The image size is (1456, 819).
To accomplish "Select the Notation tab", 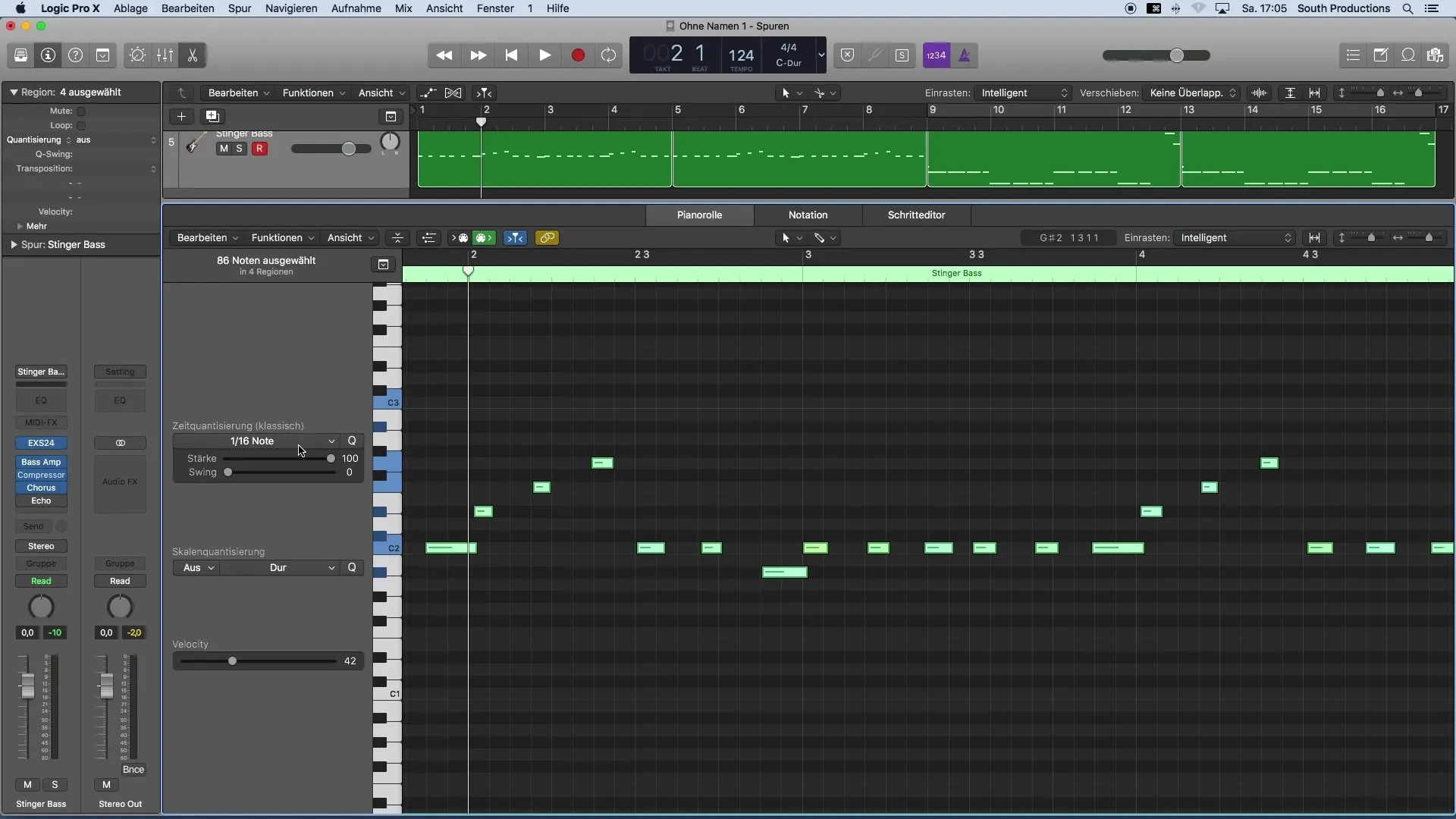I will 808,214.
